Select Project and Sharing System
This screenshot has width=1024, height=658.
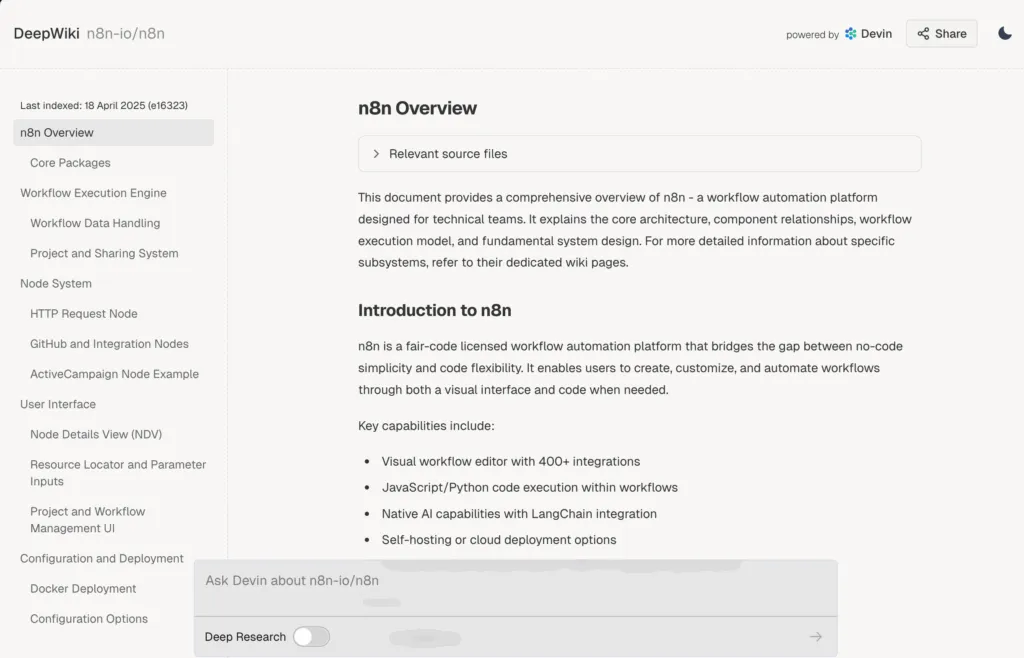click(x=104, y=253)
